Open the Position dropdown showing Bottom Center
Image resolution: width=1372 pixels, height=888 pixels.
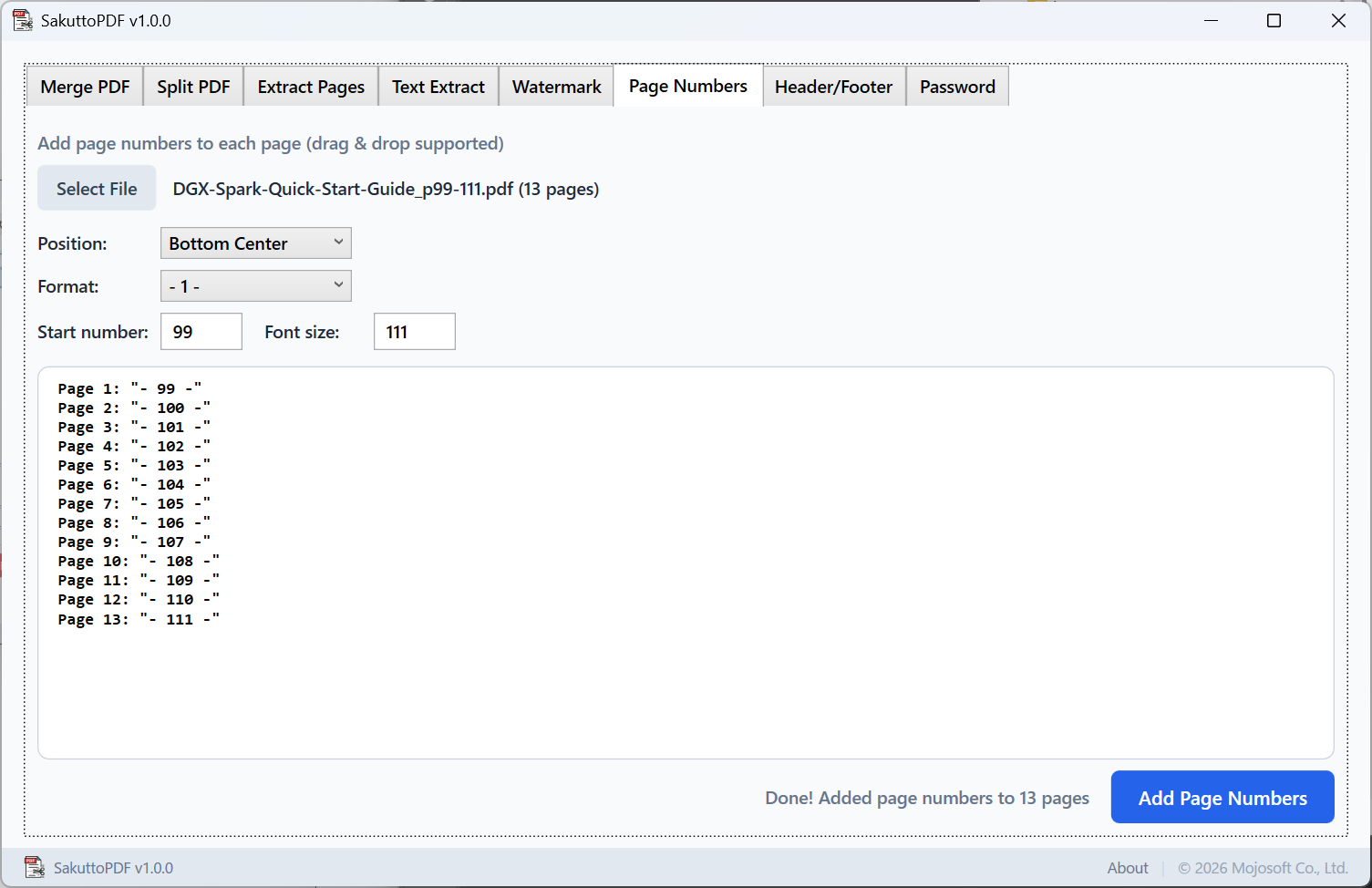click(x=255, y=243)
